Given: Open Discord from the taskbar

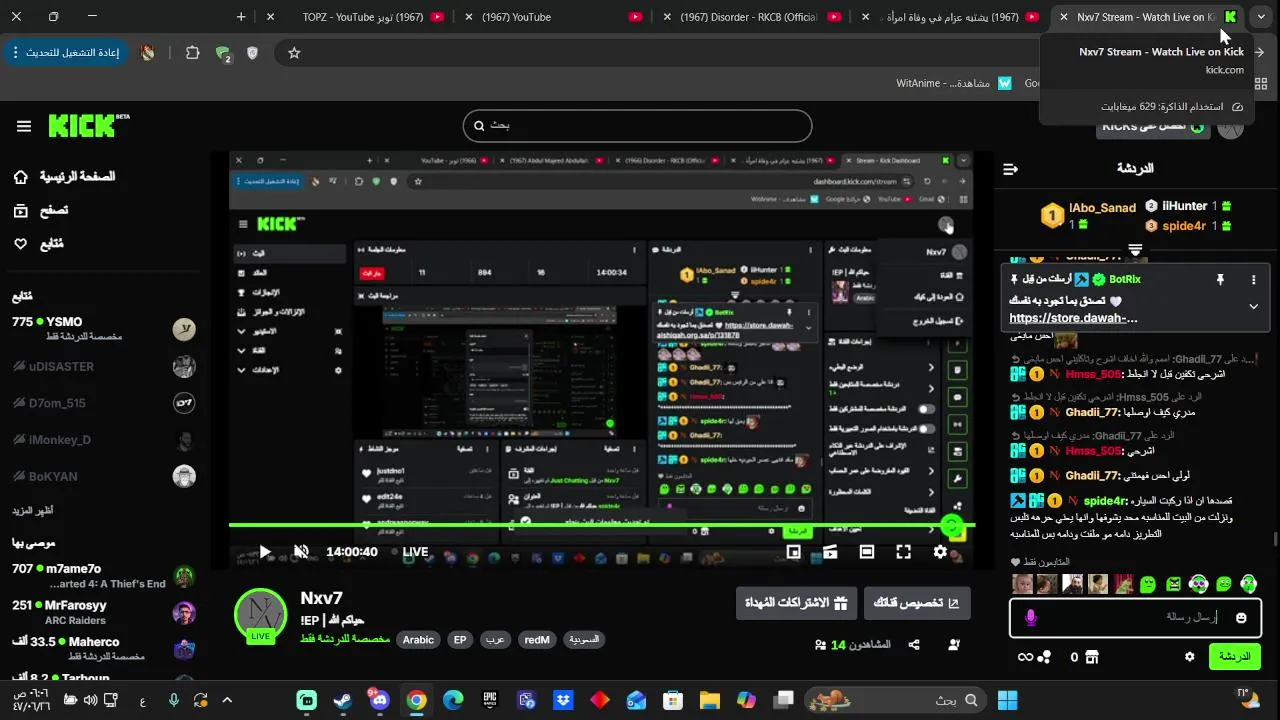Looking at the screenshot, I should (379, 701).
